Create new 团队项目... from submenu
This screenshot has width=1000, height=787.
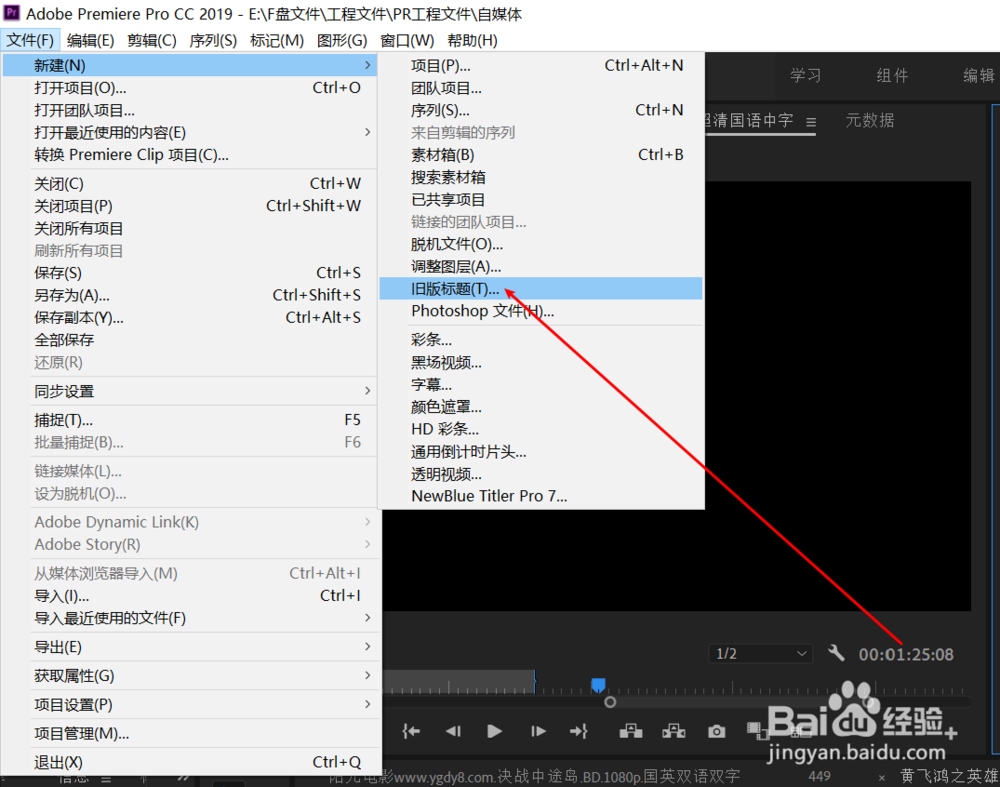click(541, 88)
